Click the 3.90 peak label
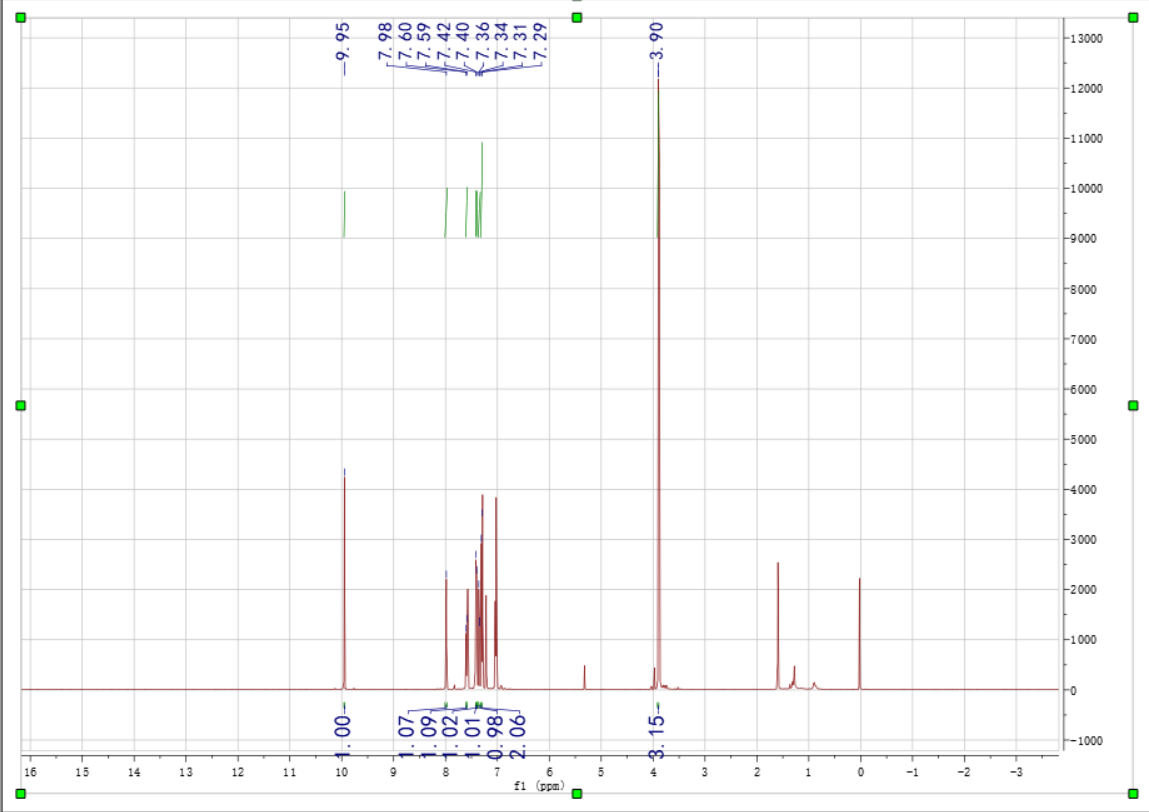Screen dimensions: 1149x812 click(657, 41)
